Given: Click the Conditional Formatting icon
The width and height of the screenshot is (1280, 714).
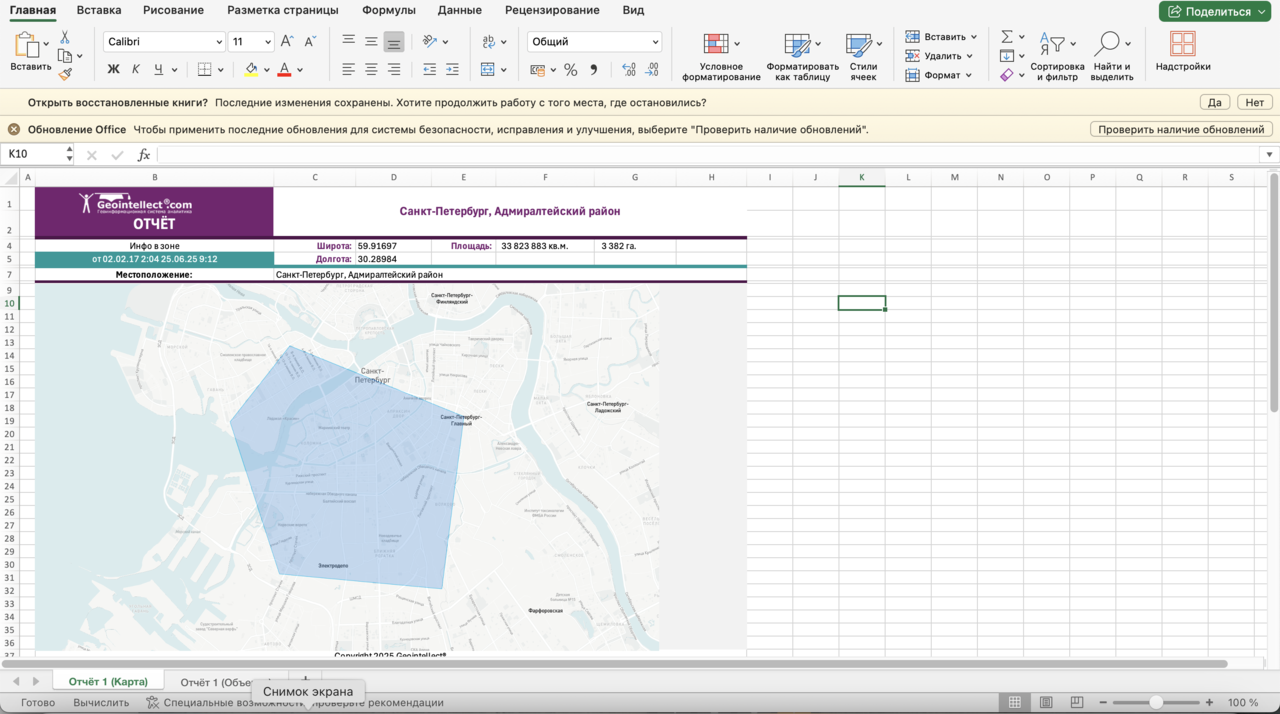Looking at the screenshot, I should (716, 44).
